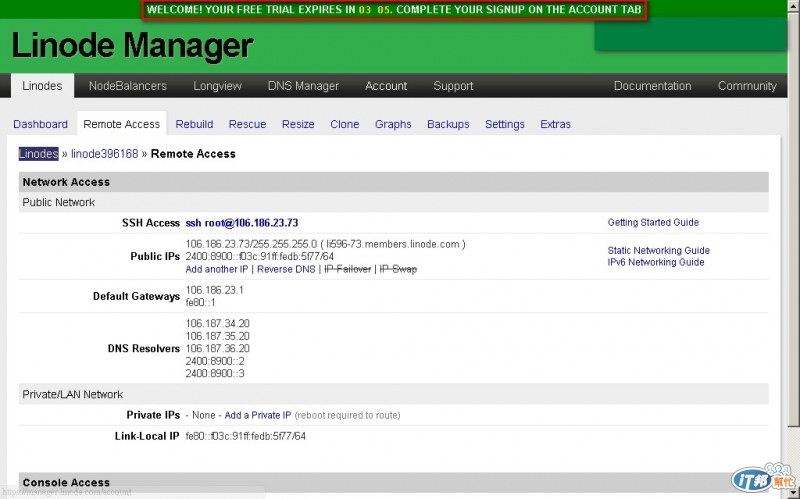800x499 pixels.
Task: Open the Linodes main tab
Action: point(42,86)
